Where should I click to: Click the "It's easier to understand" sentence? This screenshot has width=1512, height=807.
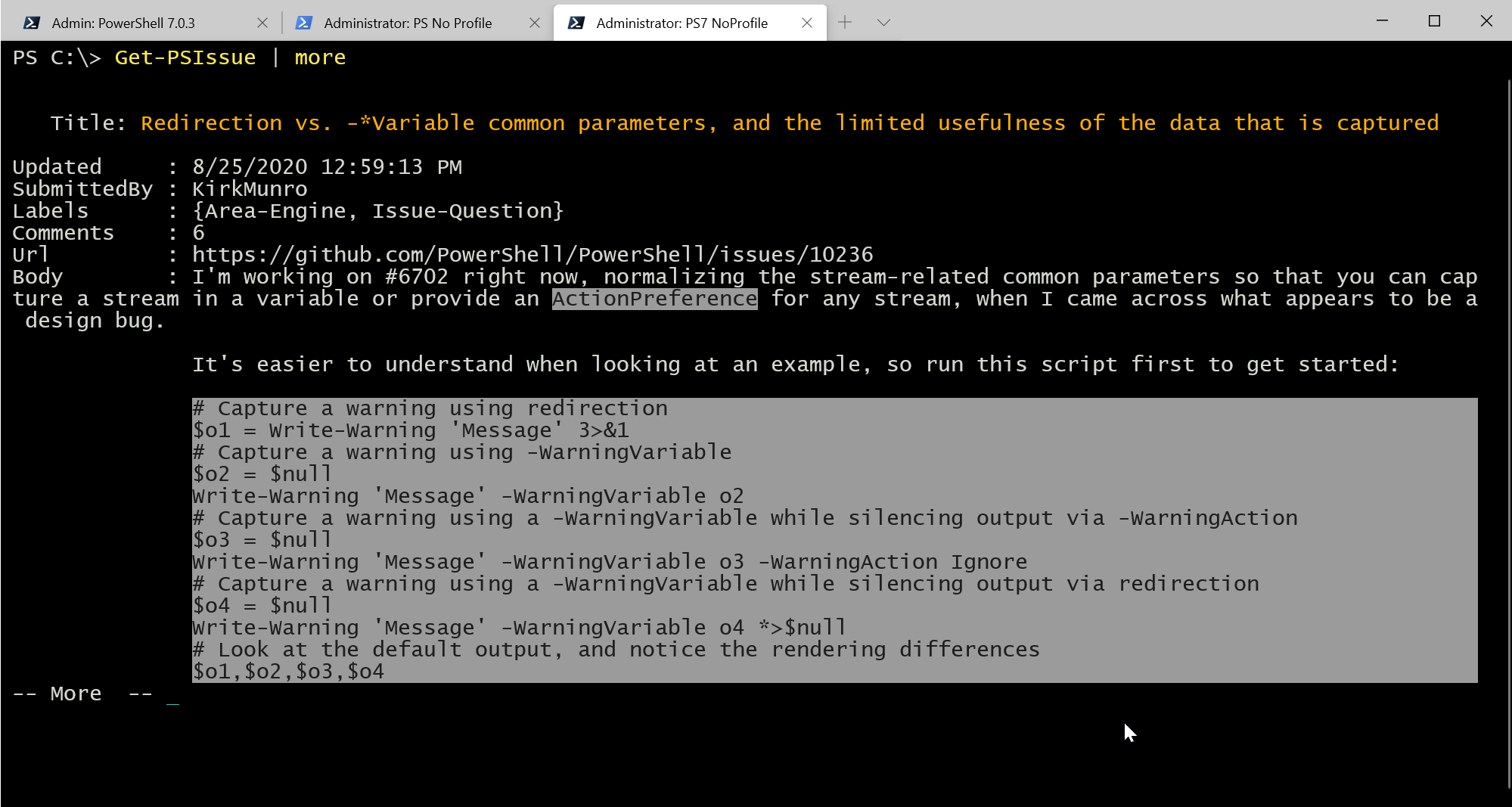[796, 365]
